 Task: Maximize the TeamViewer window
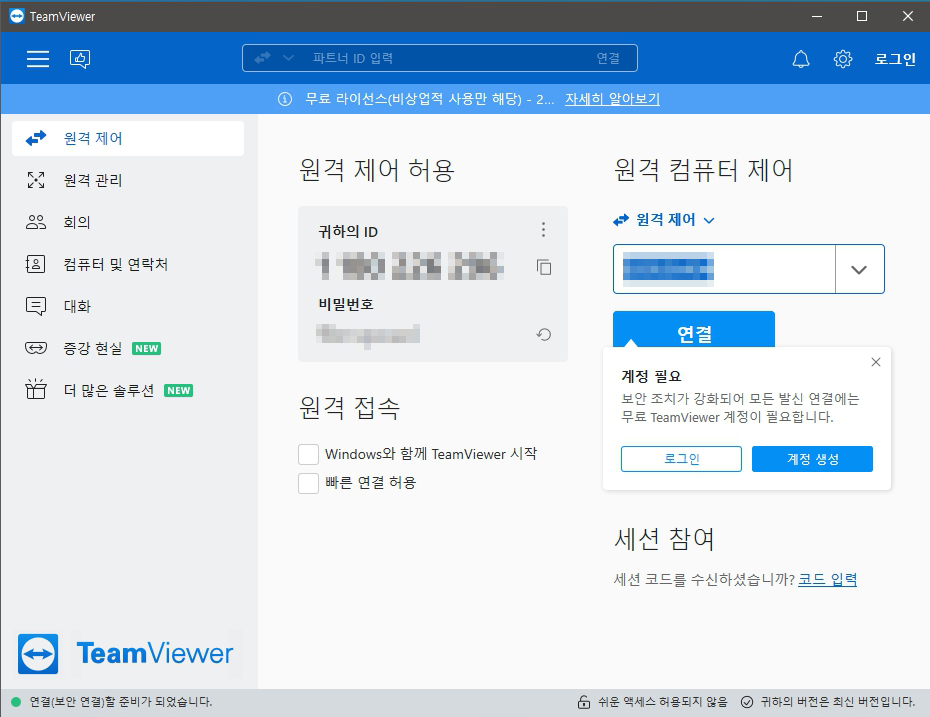click(862, 16)
